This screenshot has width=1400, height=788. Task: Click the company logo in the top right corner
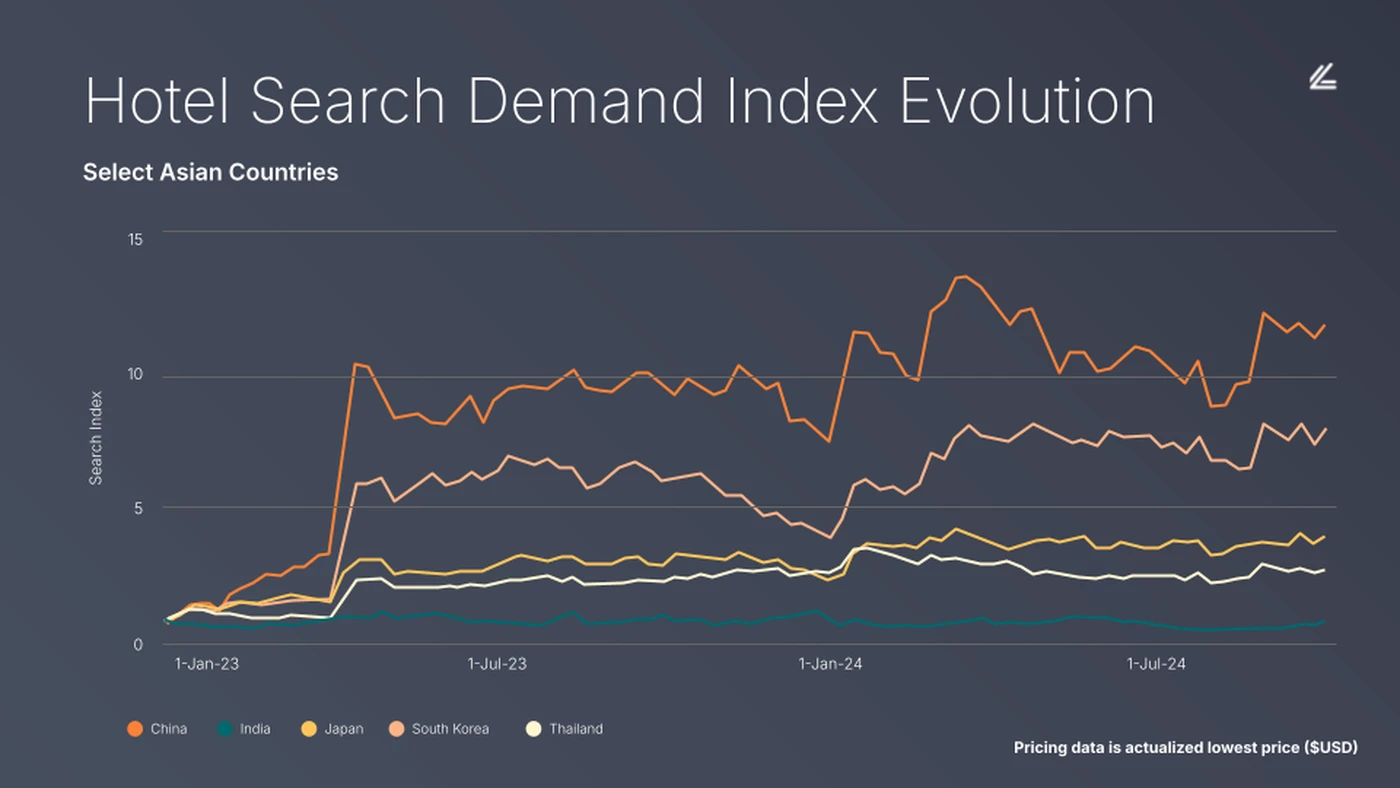[1322, 78]
